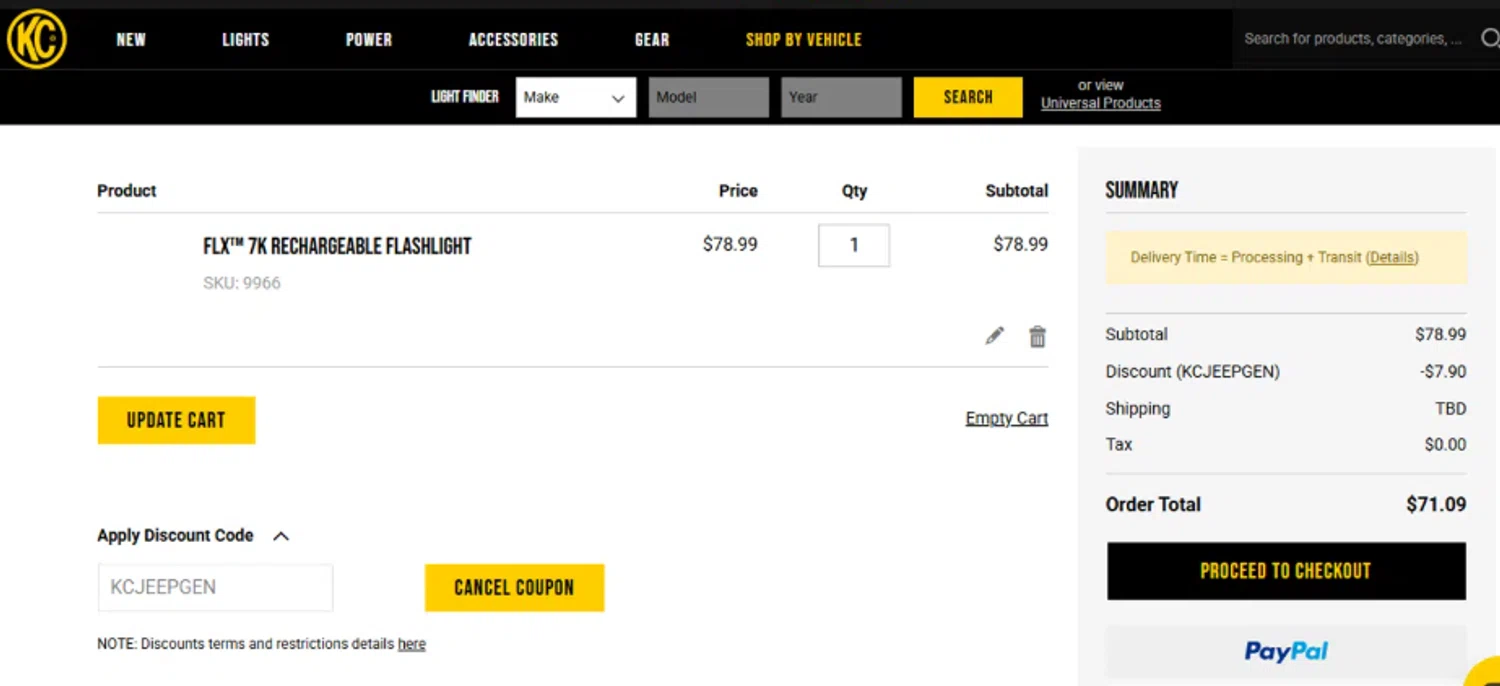Viewport: 1500px width, 686px height.
Task: Click the Empty Cart link
Action: (x=1006, y=418)
